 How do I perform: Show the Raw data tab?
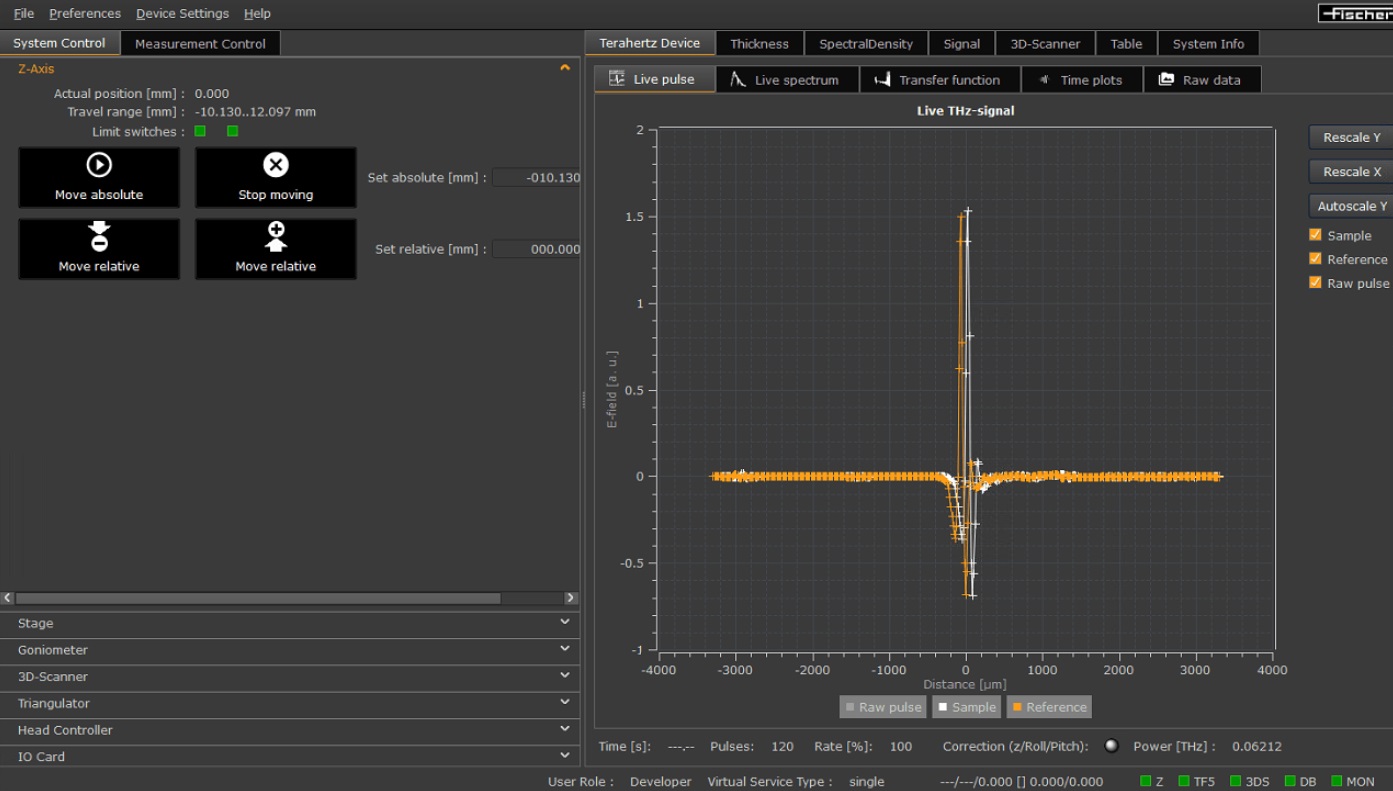1201,80
